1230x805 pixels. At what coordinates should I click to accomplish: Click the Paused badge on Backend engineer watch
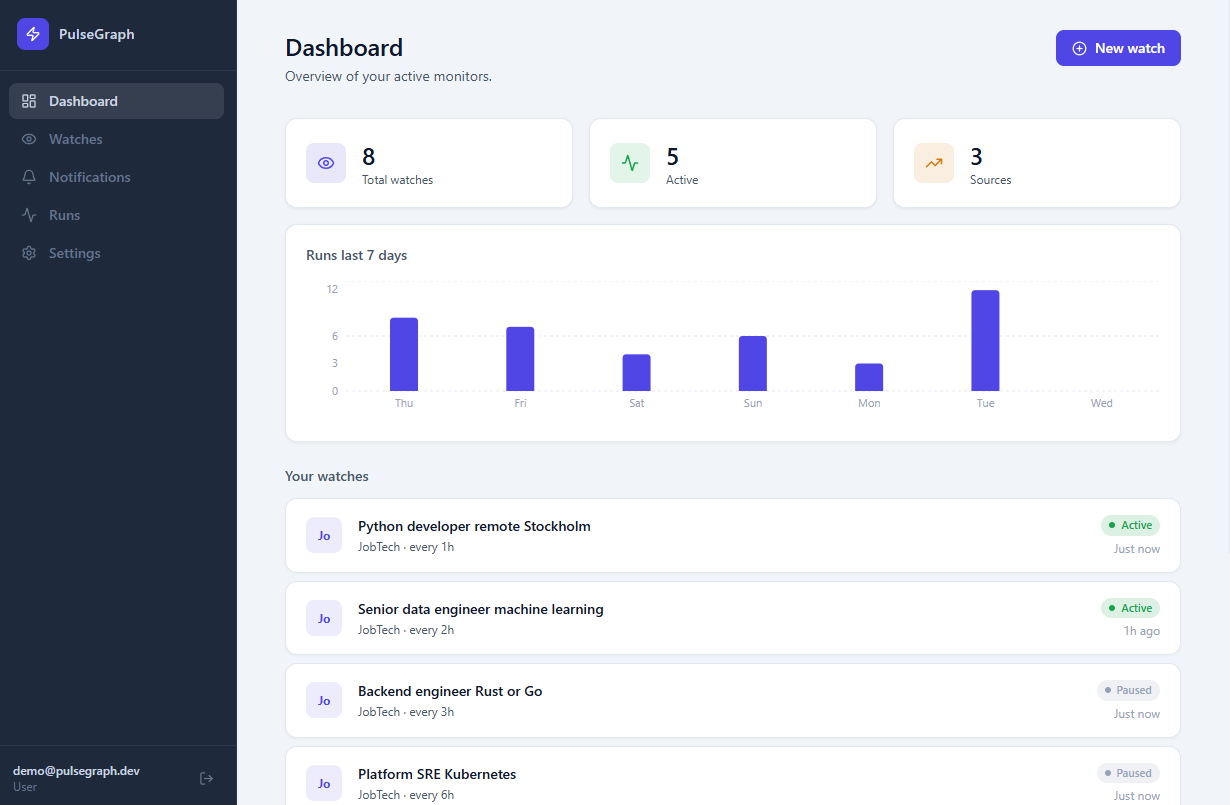point(1128,690)
